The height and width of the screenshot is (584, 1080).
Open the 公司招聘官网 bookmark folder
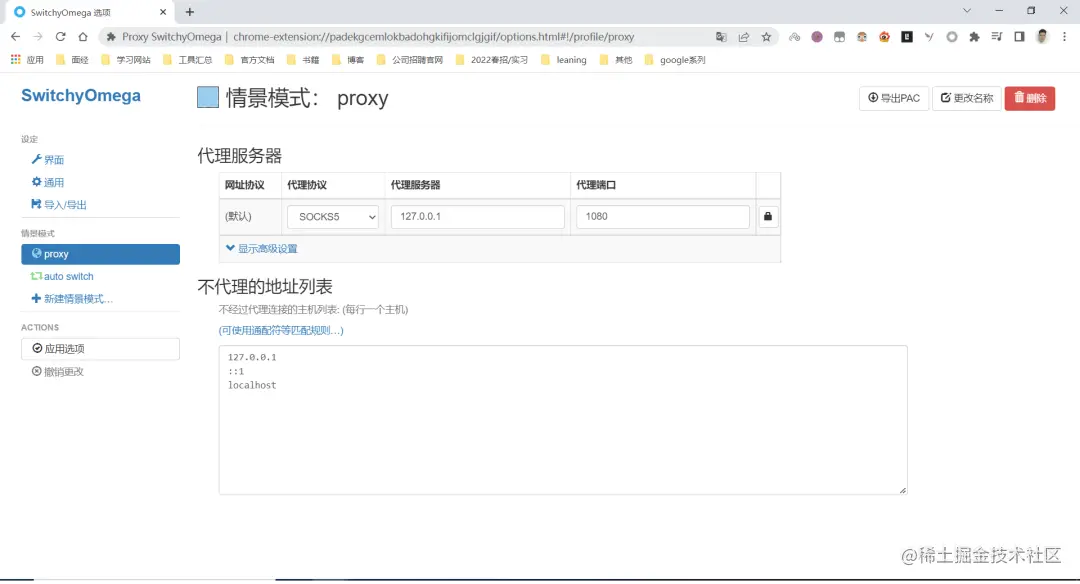pos(410,60)
